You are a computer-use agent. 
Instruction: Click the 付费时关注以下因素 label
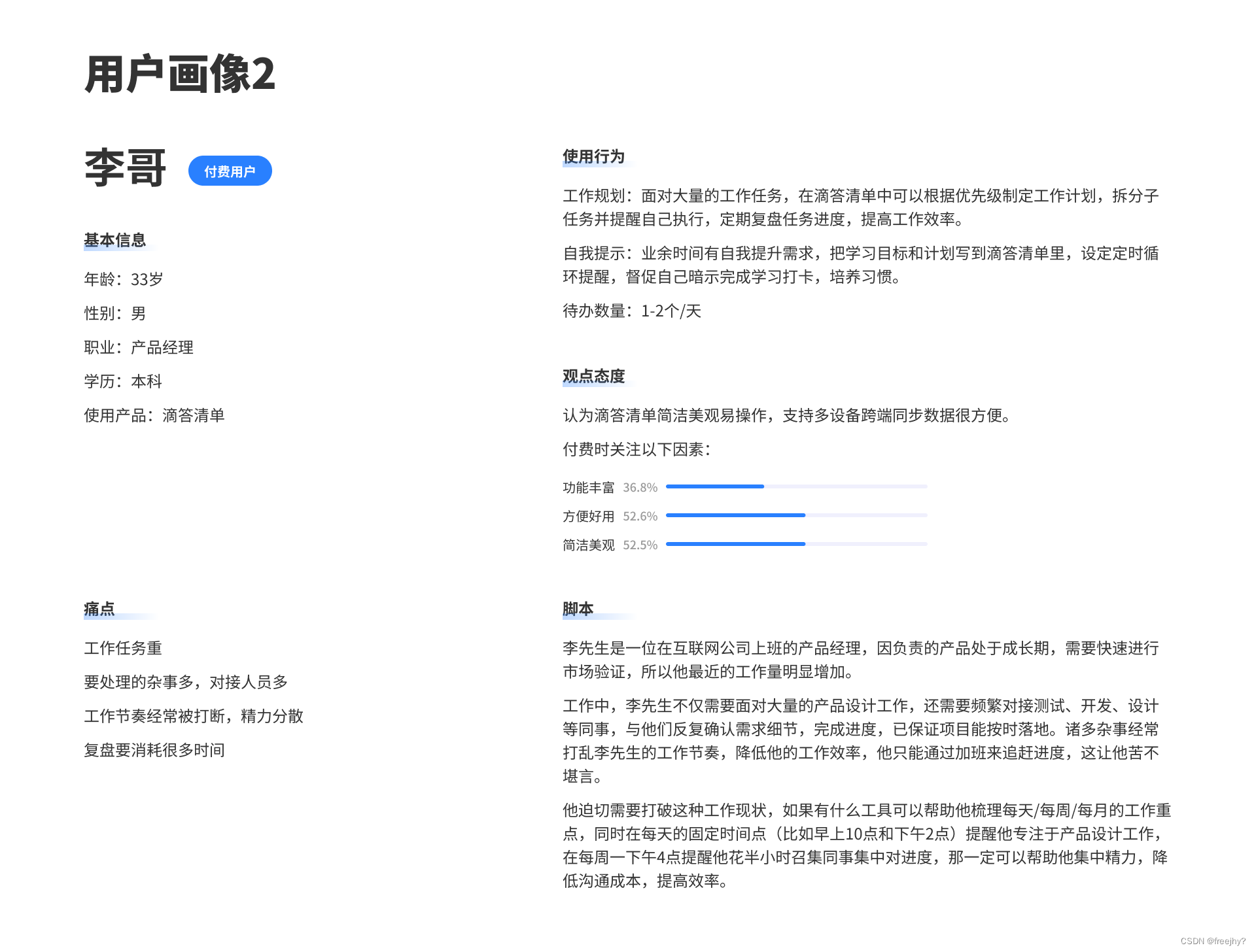(x=636, y=449)
